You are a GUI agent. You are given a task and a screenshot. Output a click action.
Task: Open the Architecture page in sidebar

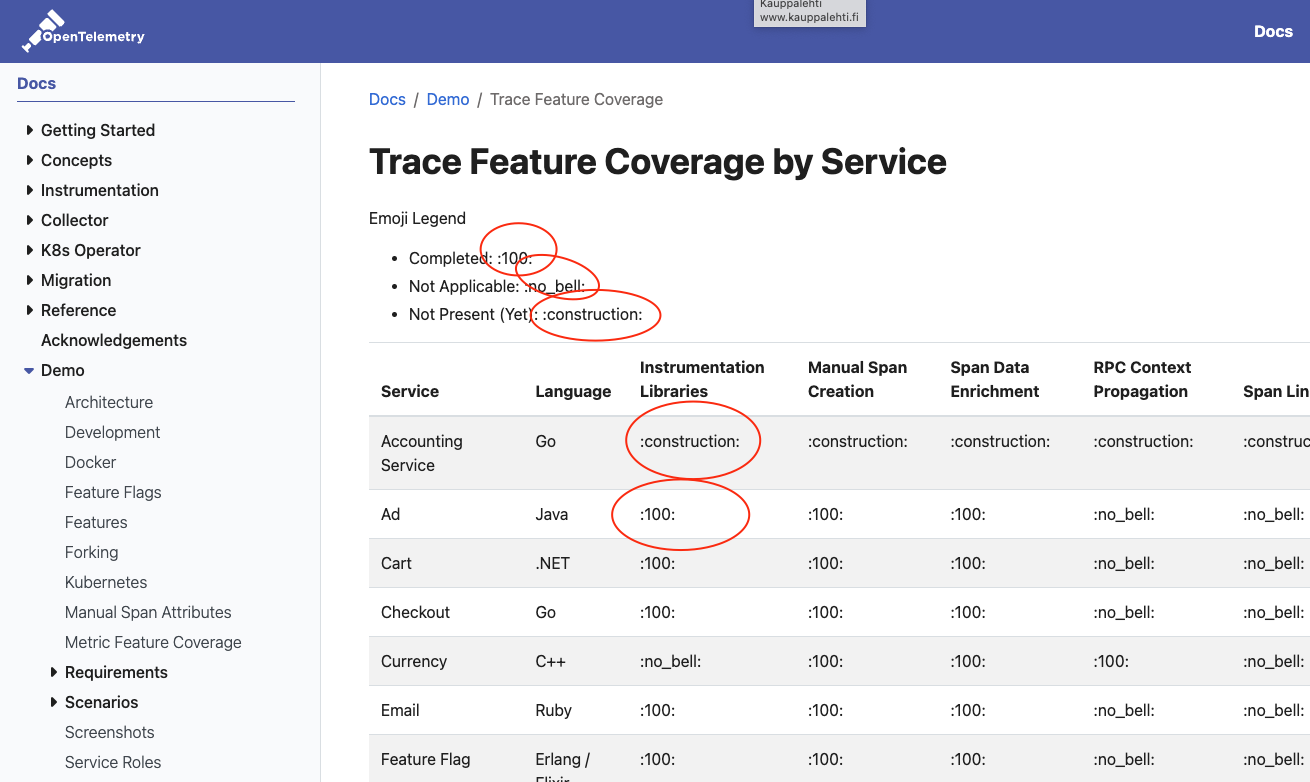click(x=109, y=402)
